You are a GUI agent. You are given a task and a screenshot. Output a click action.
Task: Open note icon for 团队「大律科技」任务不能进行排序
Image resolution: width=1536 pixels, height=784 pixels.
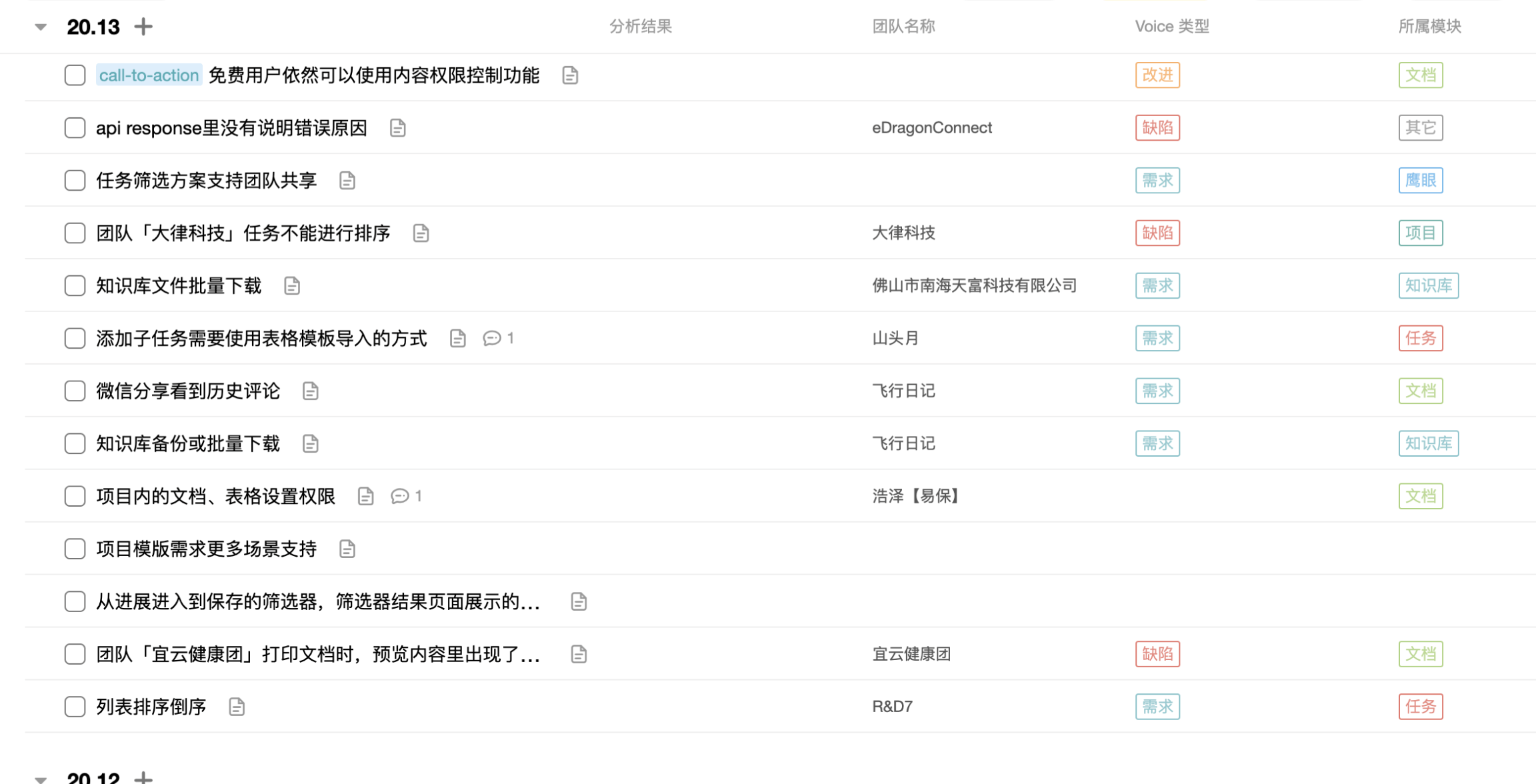(x=421, y=233)
